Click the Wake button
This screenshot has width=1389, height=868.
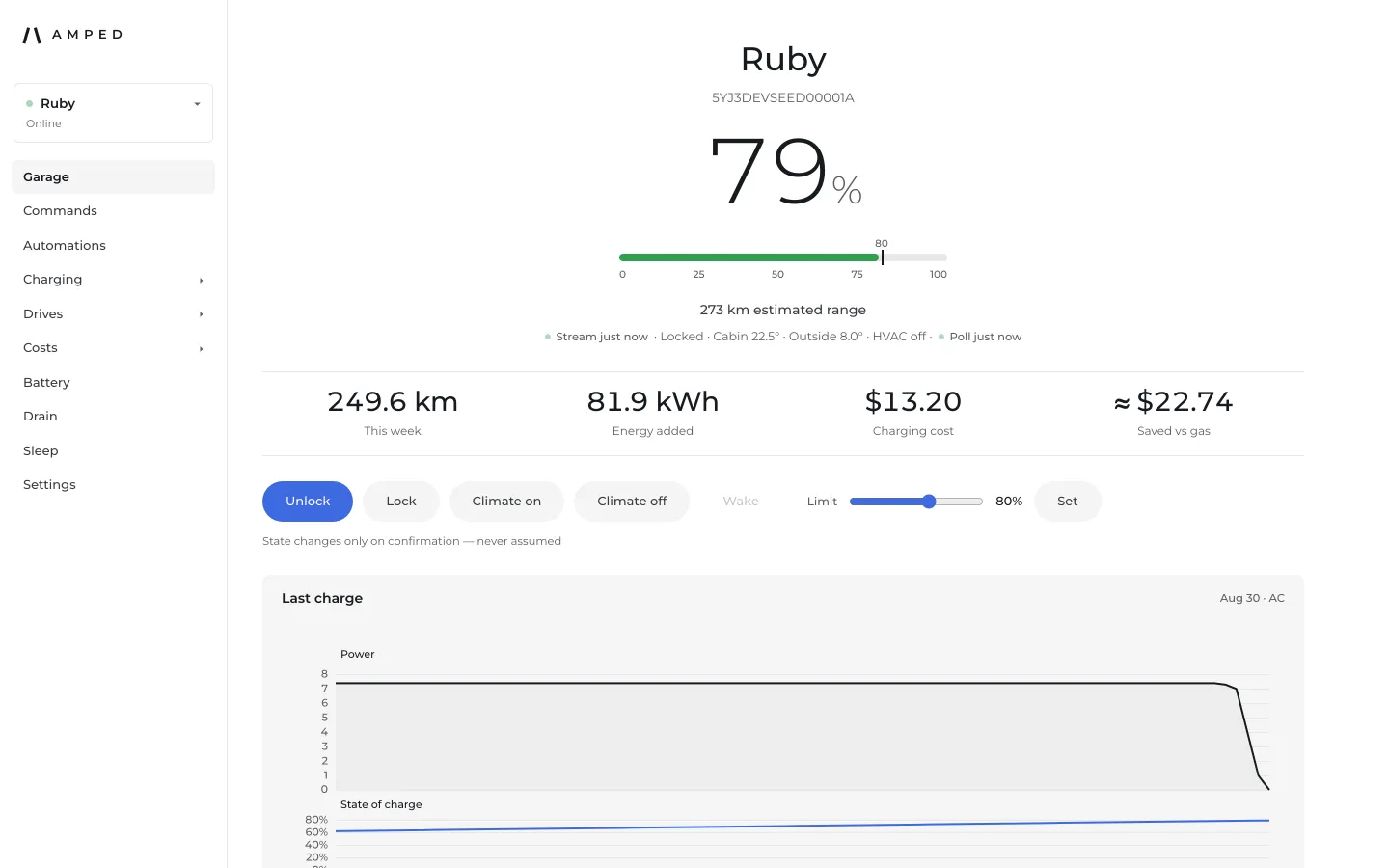(741, 502)
